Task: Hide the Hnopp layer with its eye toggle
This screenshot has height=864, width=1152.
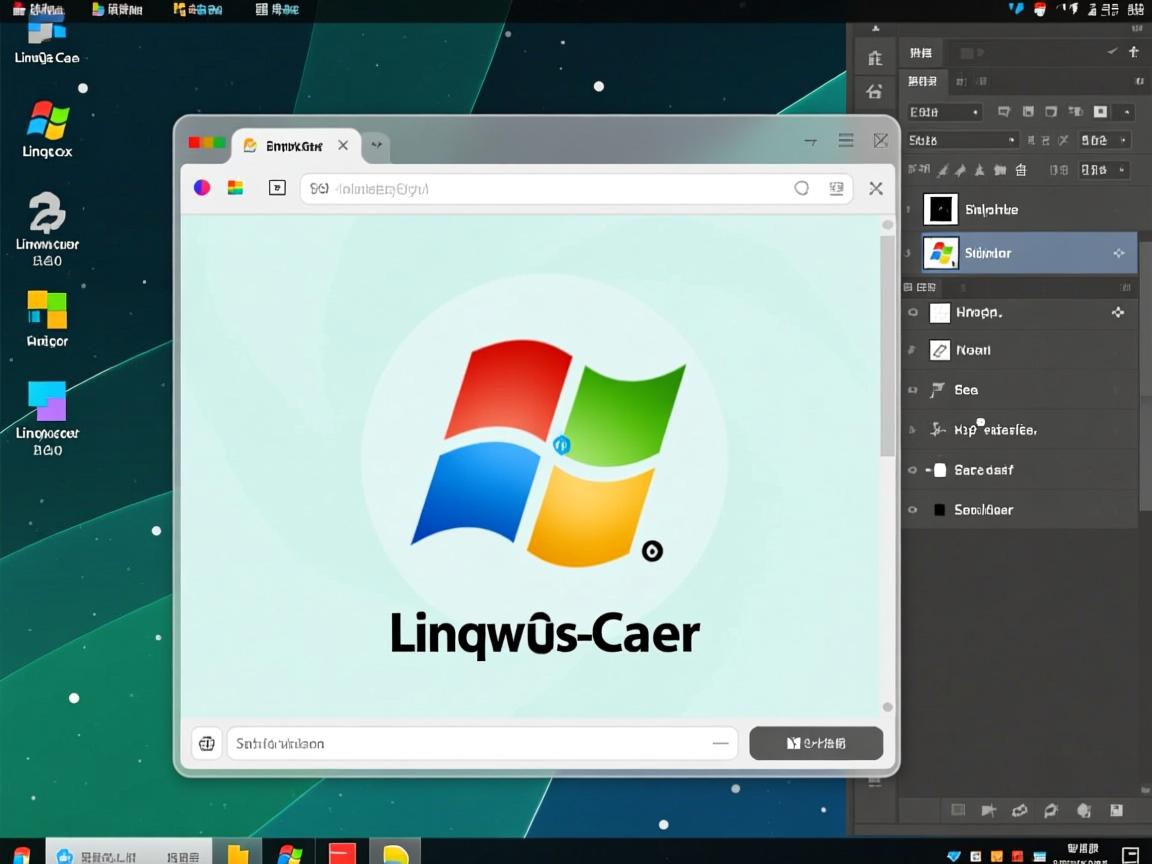Action: click(911, 312)
